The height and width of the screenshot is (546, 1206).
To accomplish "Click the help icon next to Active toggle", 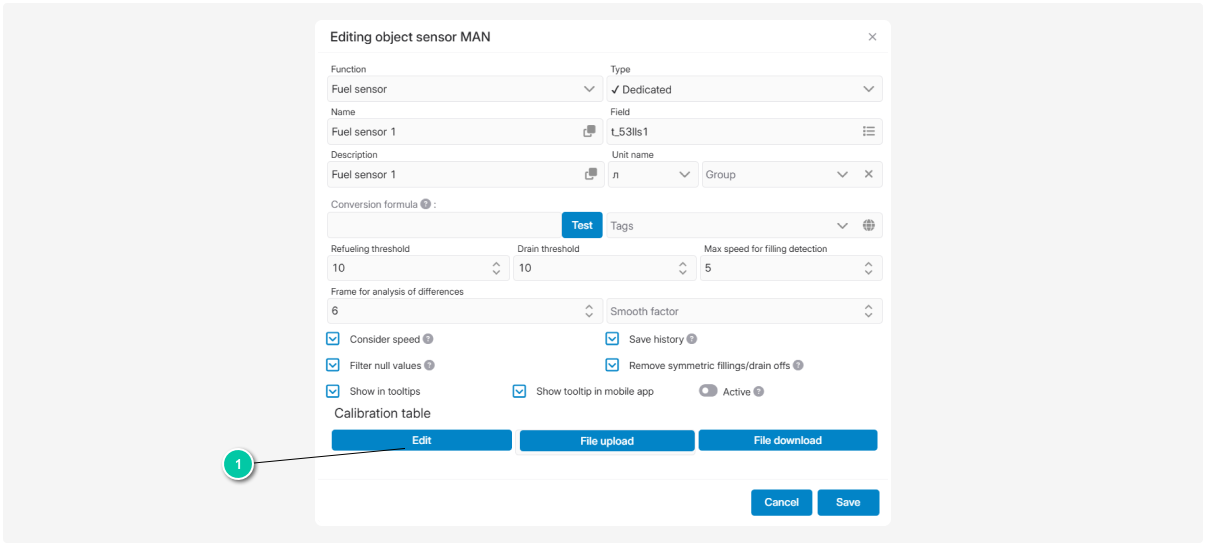I will (x=759, y=392).
